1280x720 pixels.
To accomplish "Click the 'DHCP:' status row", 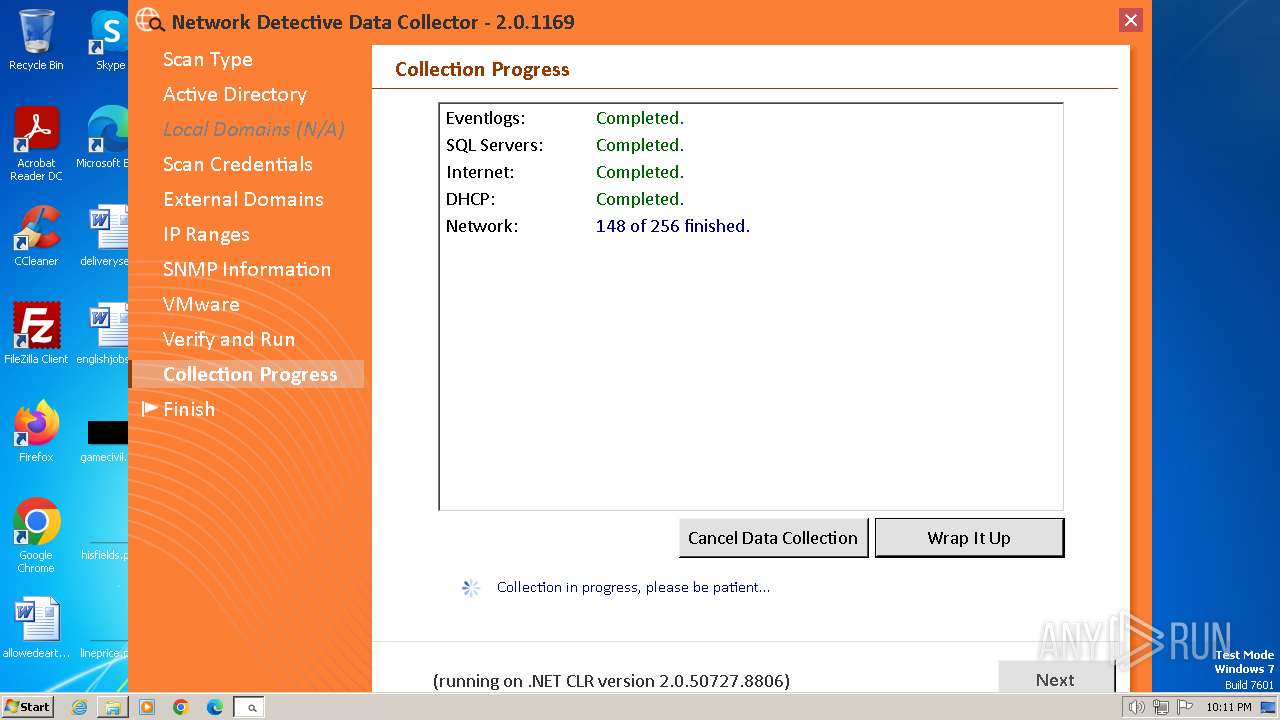I will tap(565, 199).
